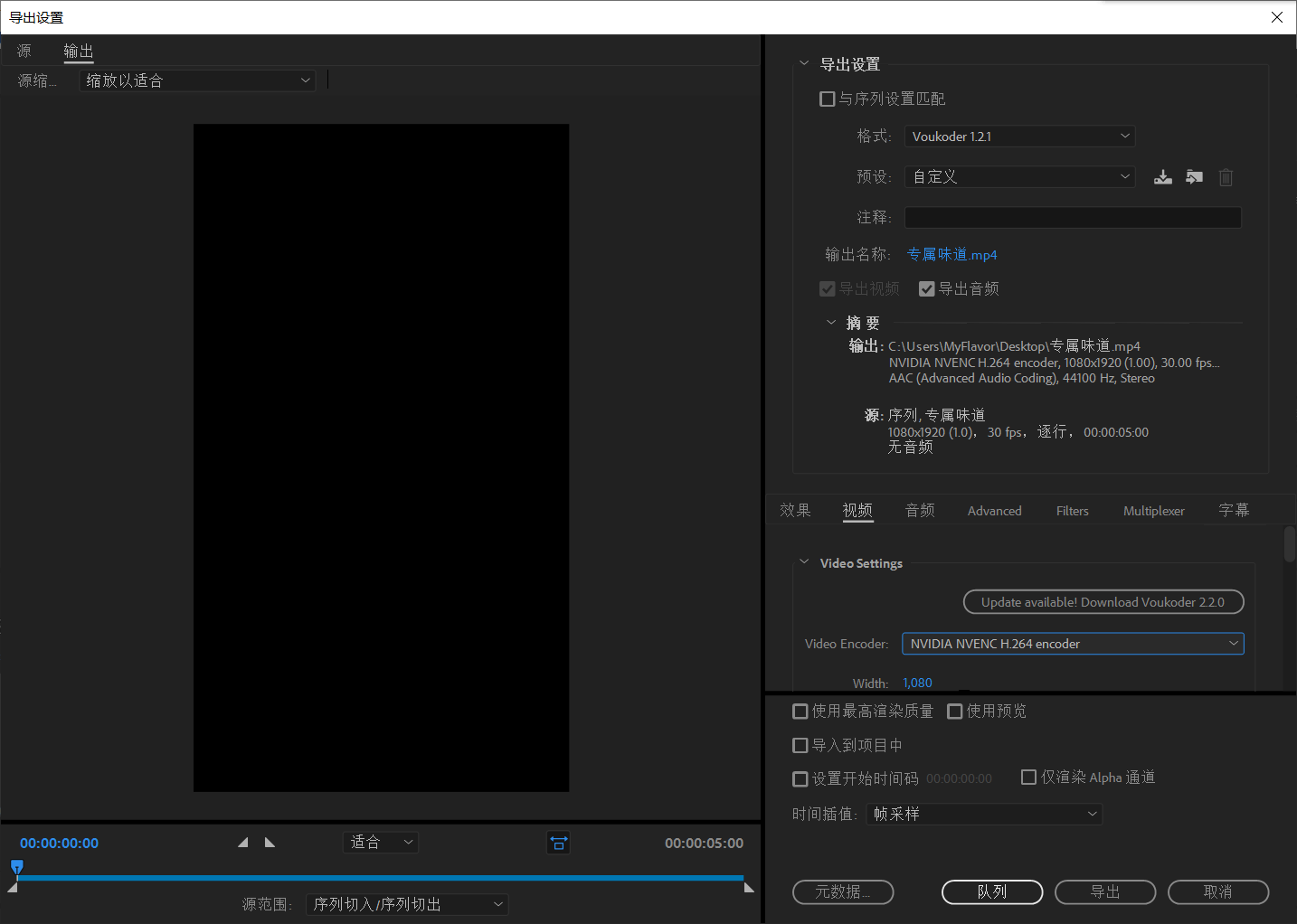Viewport: 1297px width, 924px height.
Task: Open the Multiplexer tab
Action: (1154, 511)
